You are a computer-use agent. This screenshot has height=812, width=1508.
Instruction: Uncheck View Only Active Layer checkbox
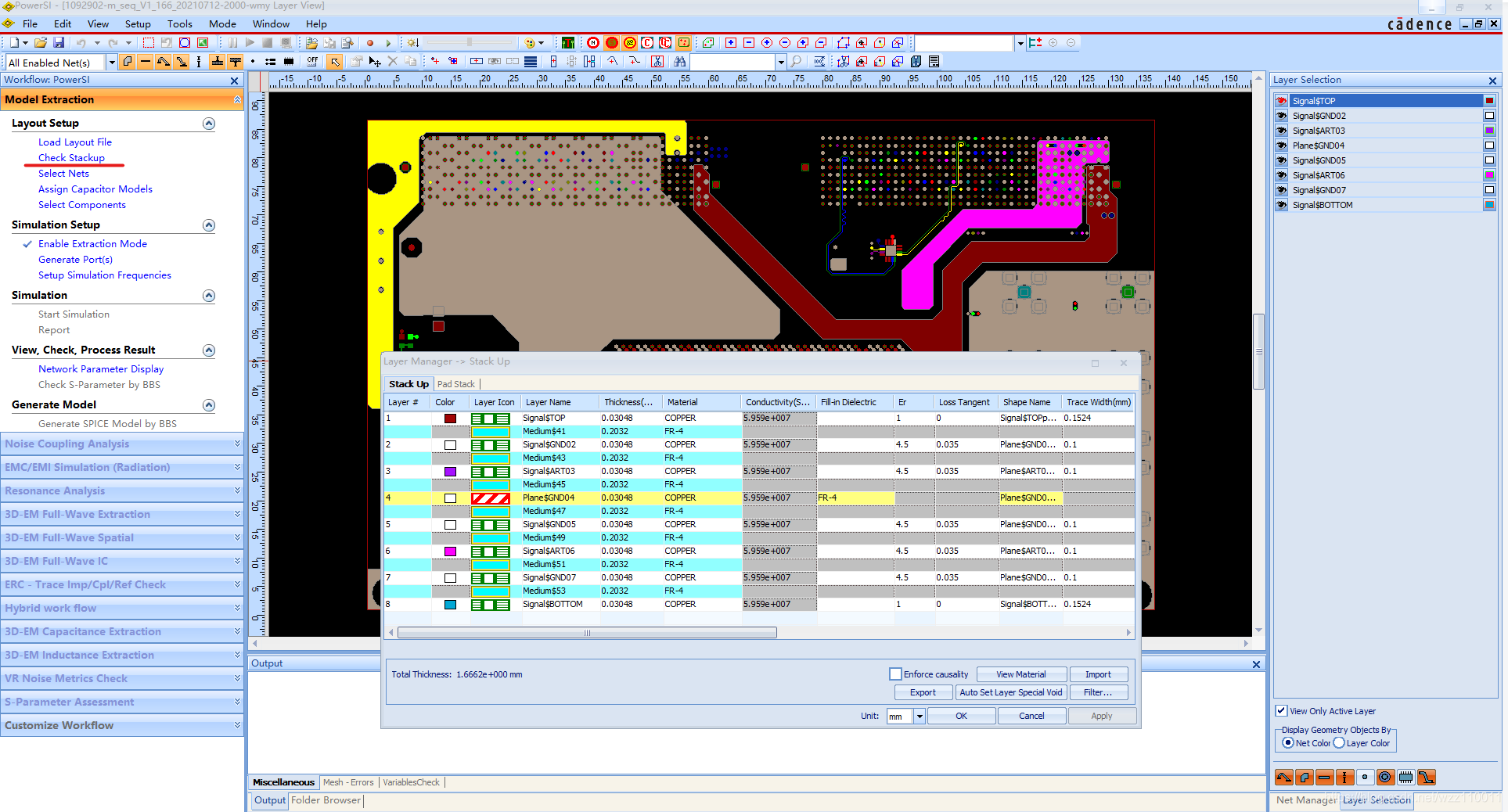pyautogui.click(x=1281, y=711)
